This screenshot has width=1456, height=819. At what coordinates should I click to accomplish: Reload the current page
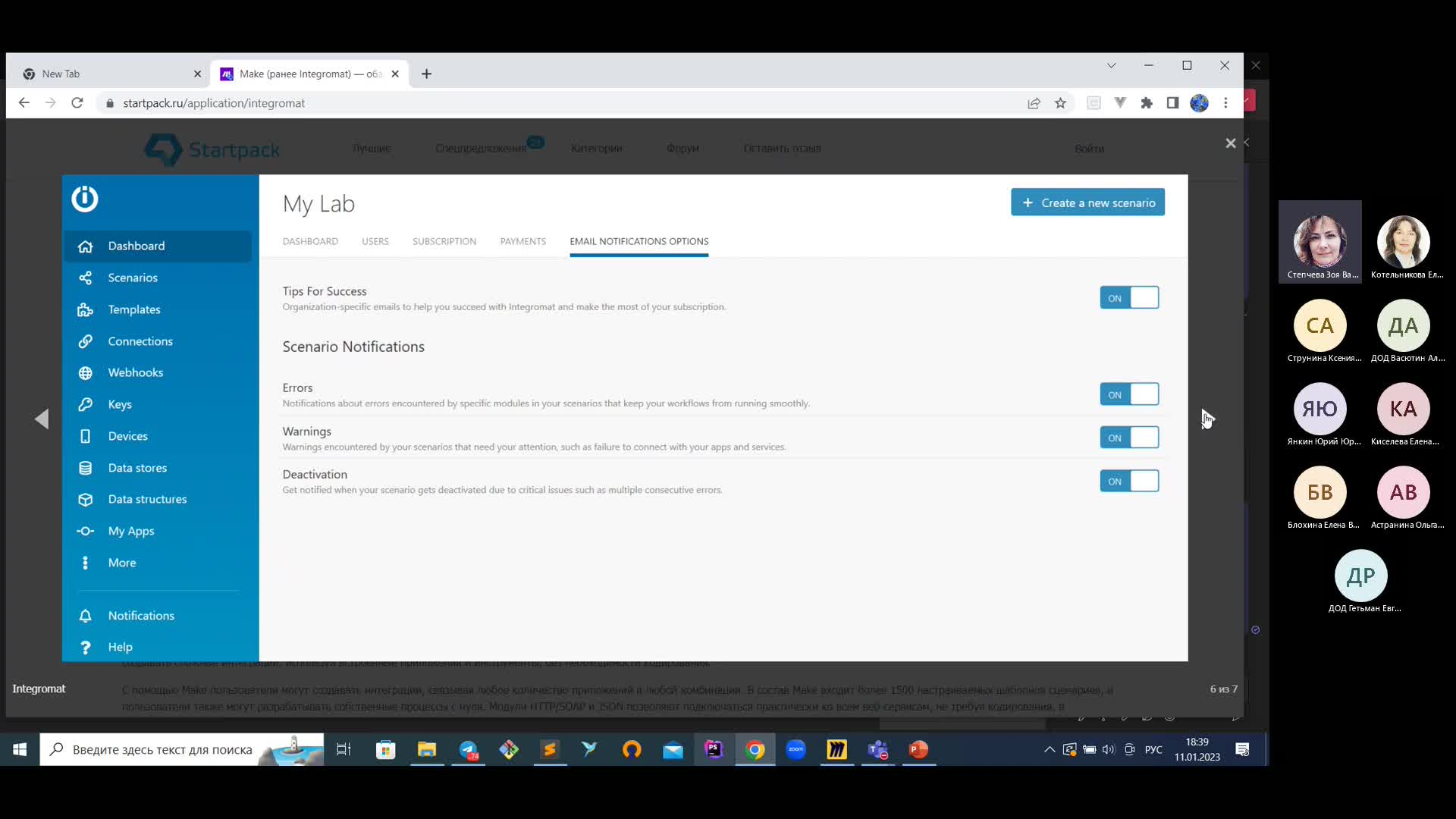point(77,103)
